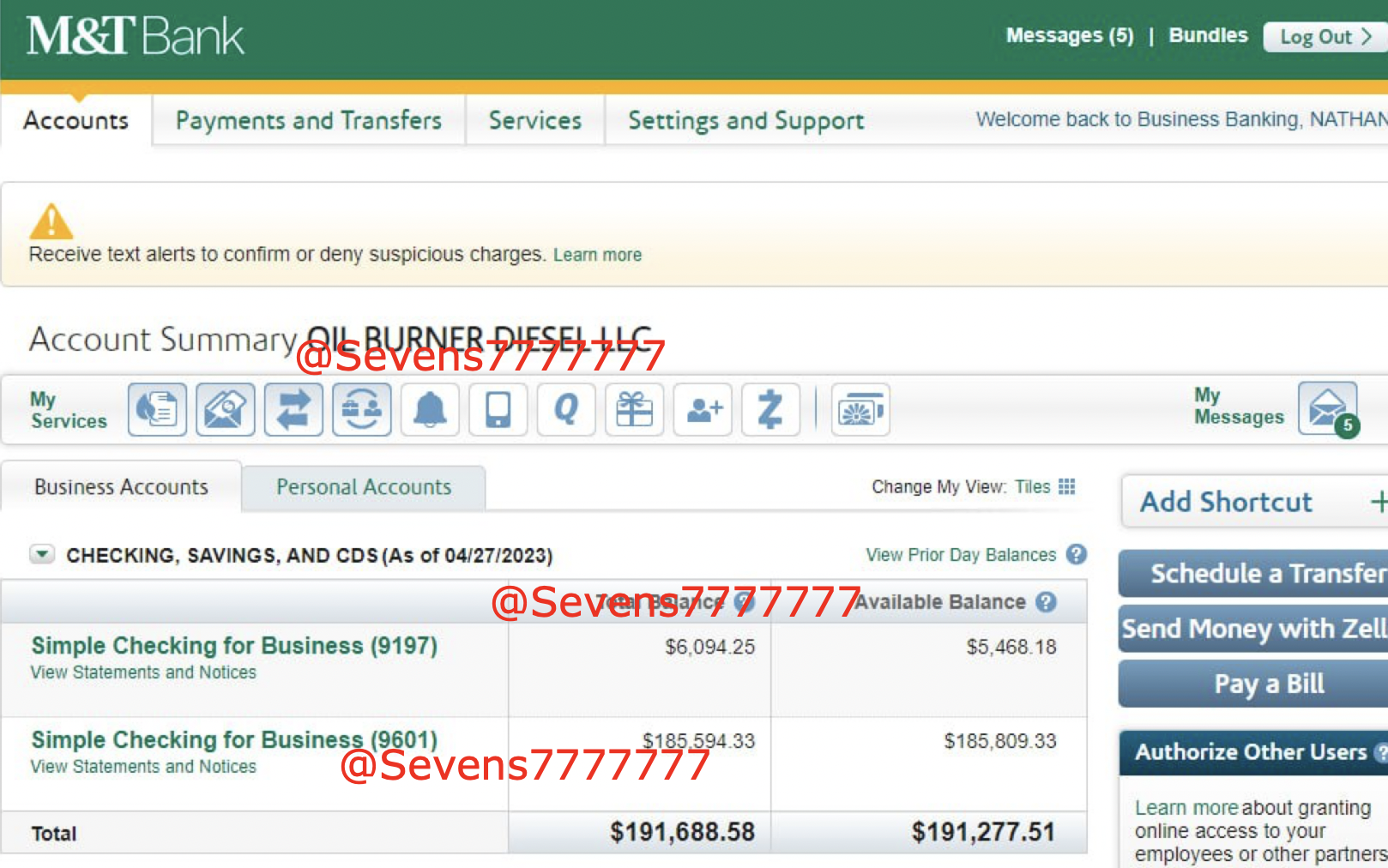1388x868 pixels.
Task: Collapse the Checking, Savings, and CDs section
Action: [x=42, y=554]
